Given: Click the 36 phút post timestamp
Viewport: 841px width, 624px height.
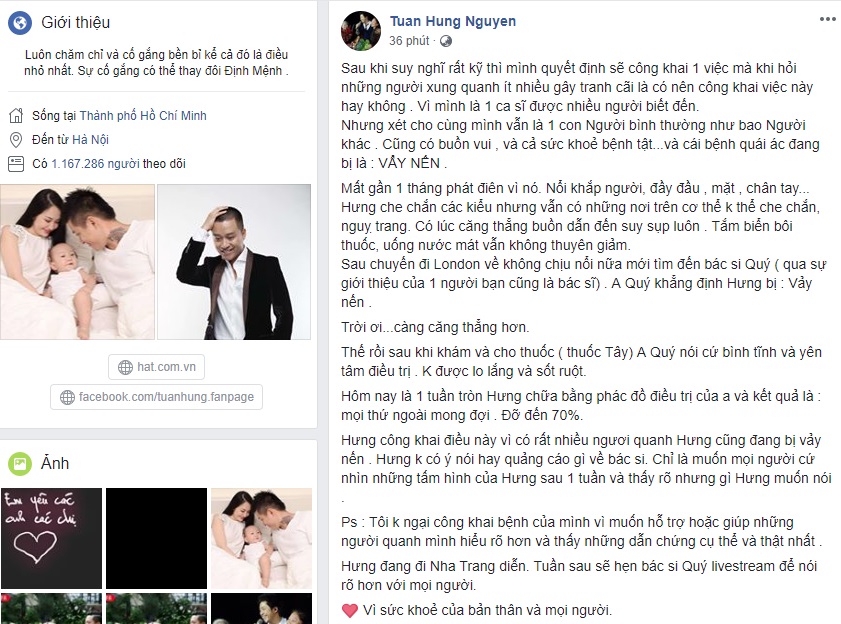Looking at the screenshot, I should click(409, 41).
